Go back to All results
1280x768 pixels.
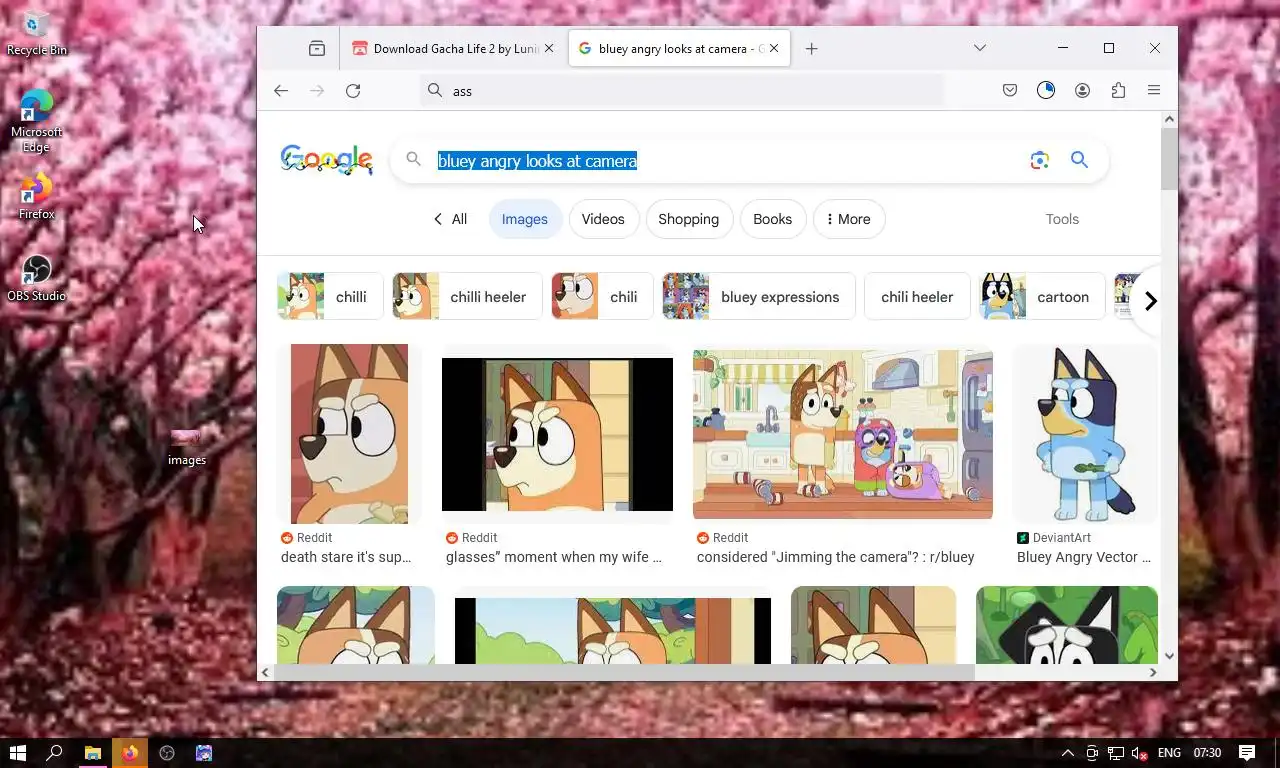point(450,219)
